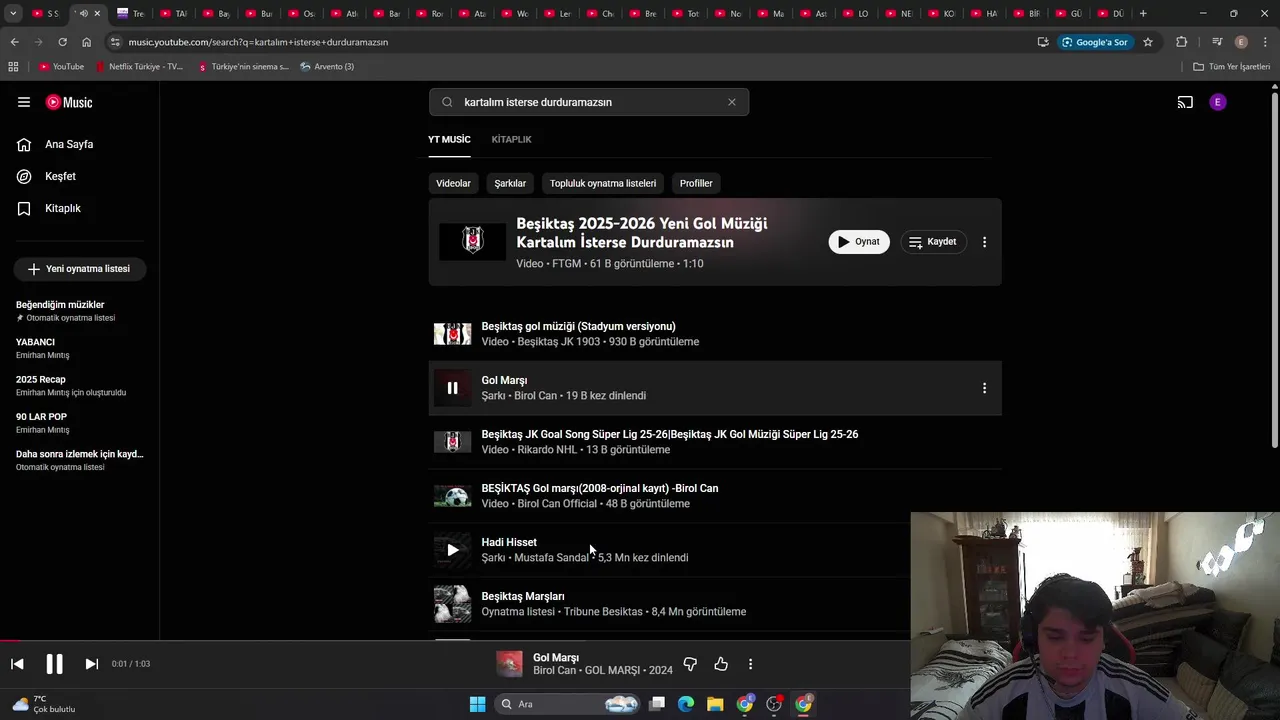Open the top result Beşiktaş thumbnail
This screenshot has width=1280, height=720.
(x=472, y=241)
